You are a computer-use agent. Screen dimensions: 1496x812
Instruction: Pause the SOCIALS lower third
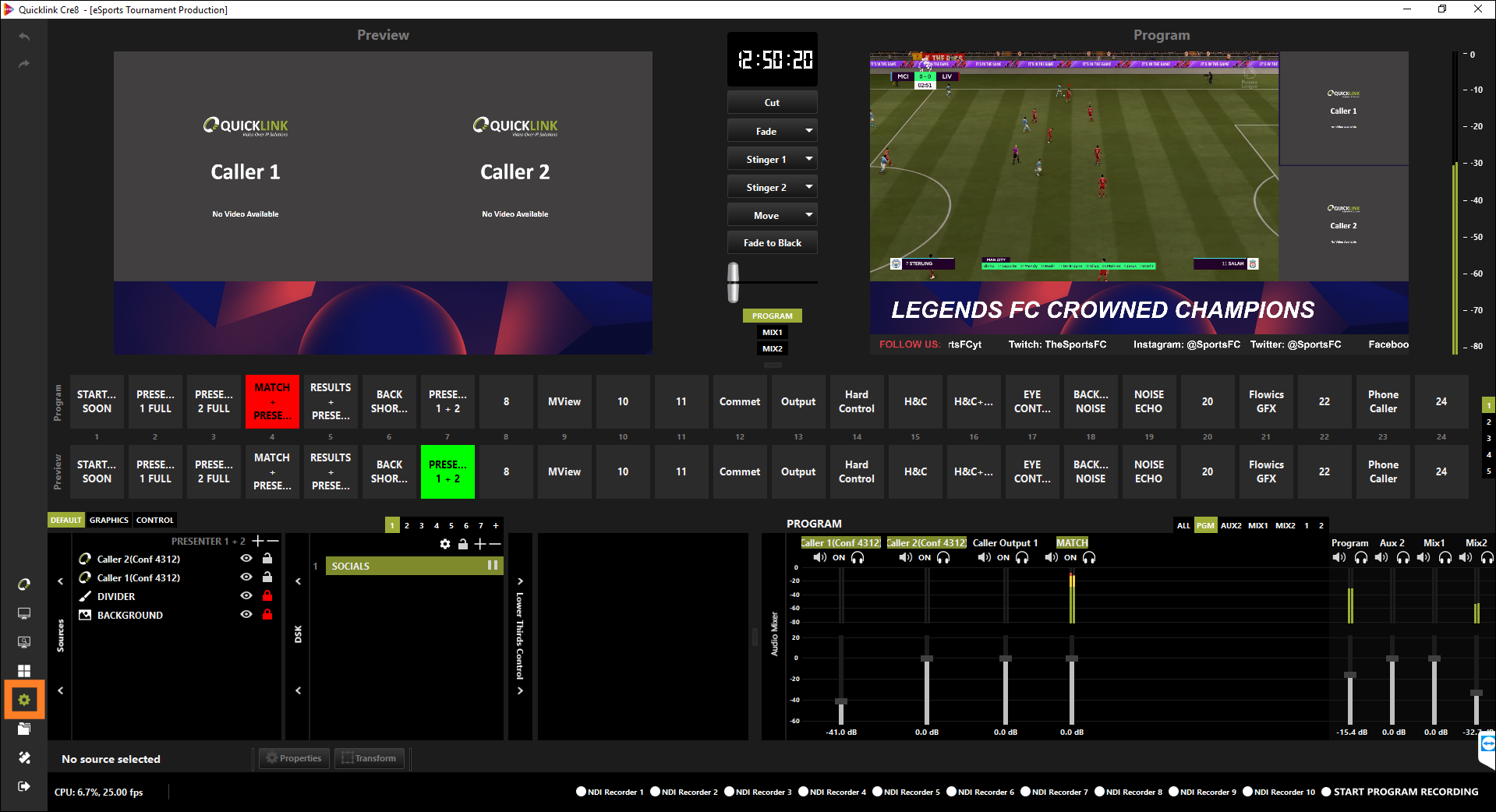click(x=492, y=566)
